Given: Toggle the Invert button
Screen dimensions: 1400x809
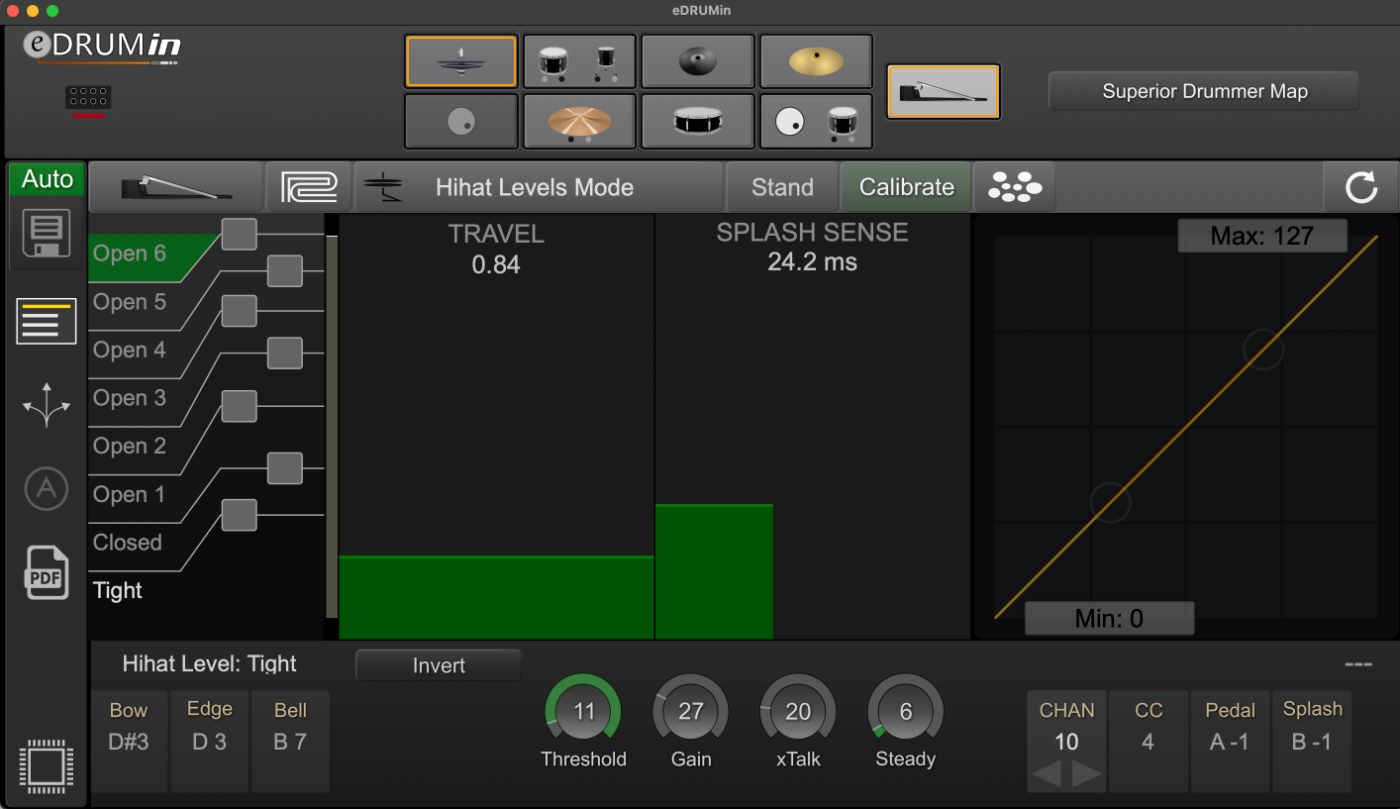Looking at the screenshot, I should point(438,665).
